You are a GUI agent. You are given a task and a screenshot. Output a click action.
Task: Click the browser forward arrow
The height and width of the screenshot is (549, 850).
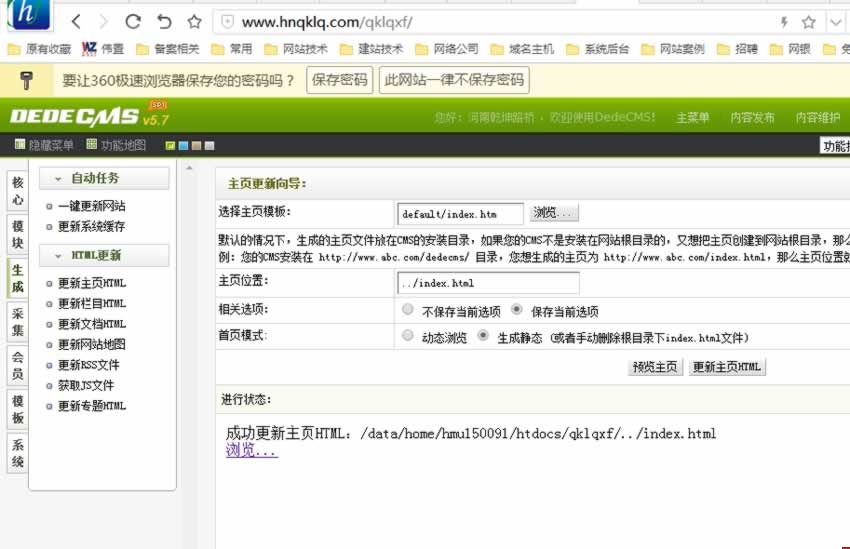click(x=103, y=21)
